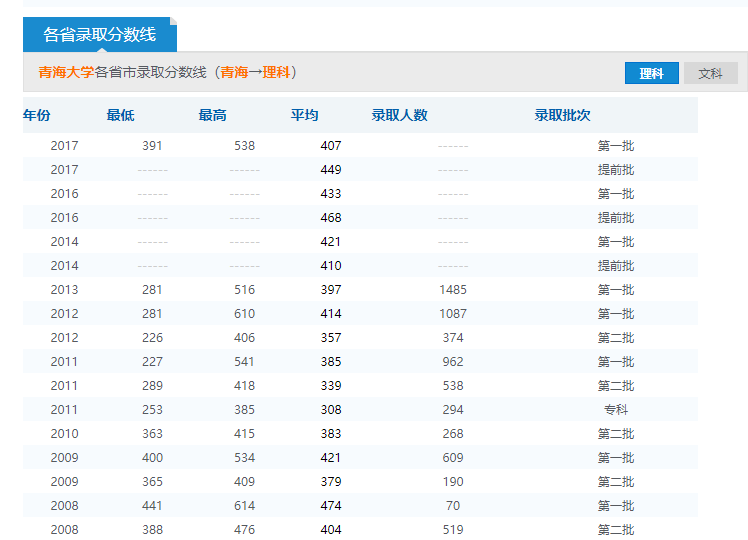Select the 2017 maximum score 538

[244, 145]
